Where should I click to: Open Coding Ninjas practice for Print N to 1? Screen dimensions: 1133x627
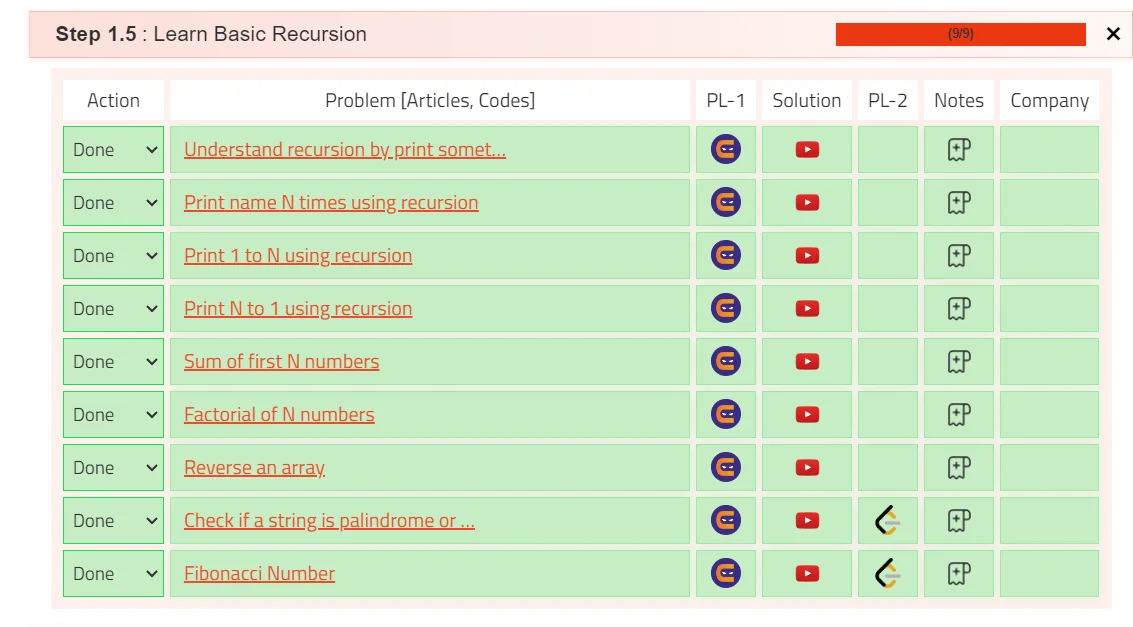click(x=726, y=308)
